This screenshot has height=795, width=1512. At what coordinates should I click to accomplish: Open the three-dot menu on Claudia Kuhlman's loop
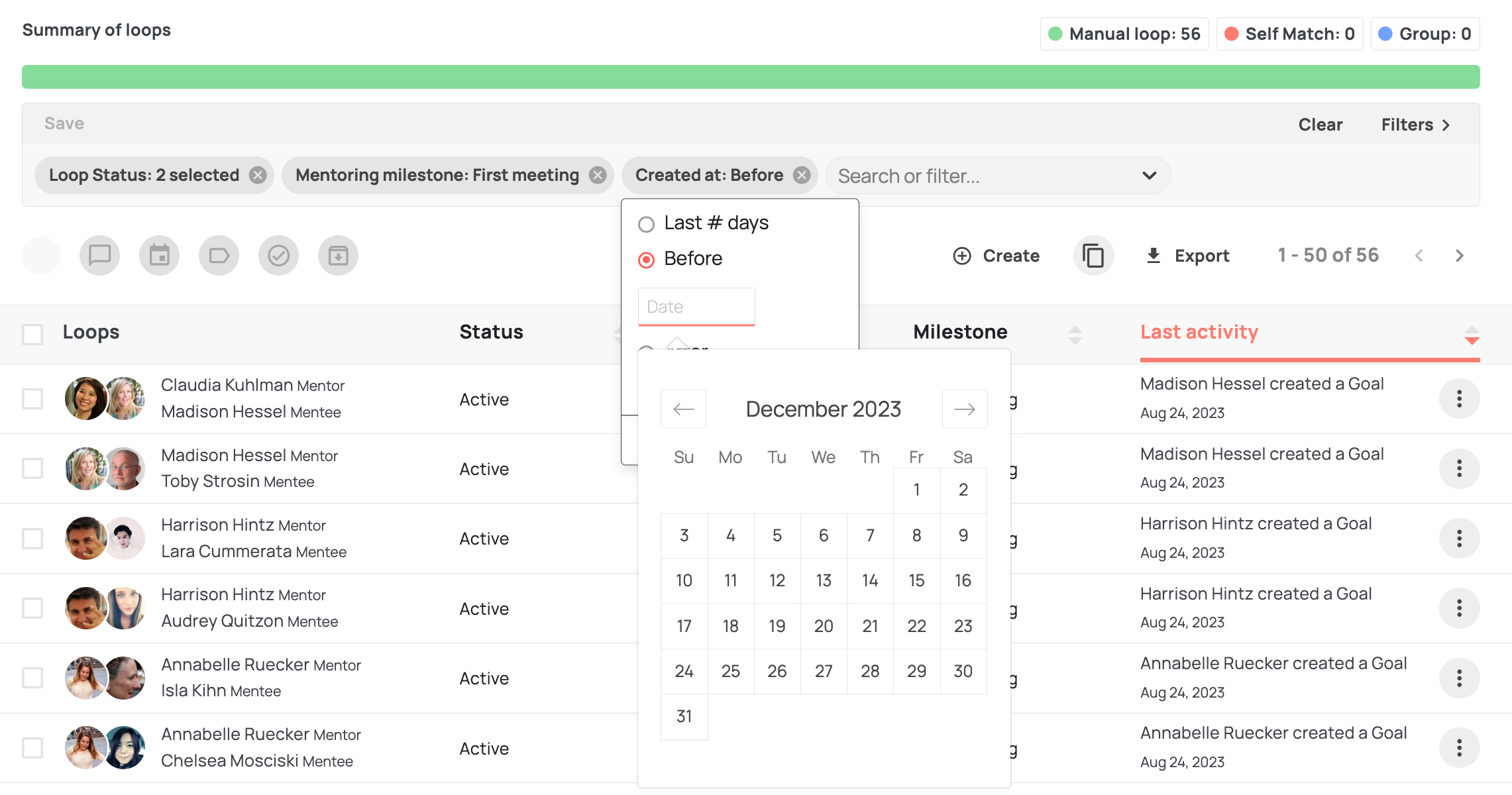[x=1460, y=398]
